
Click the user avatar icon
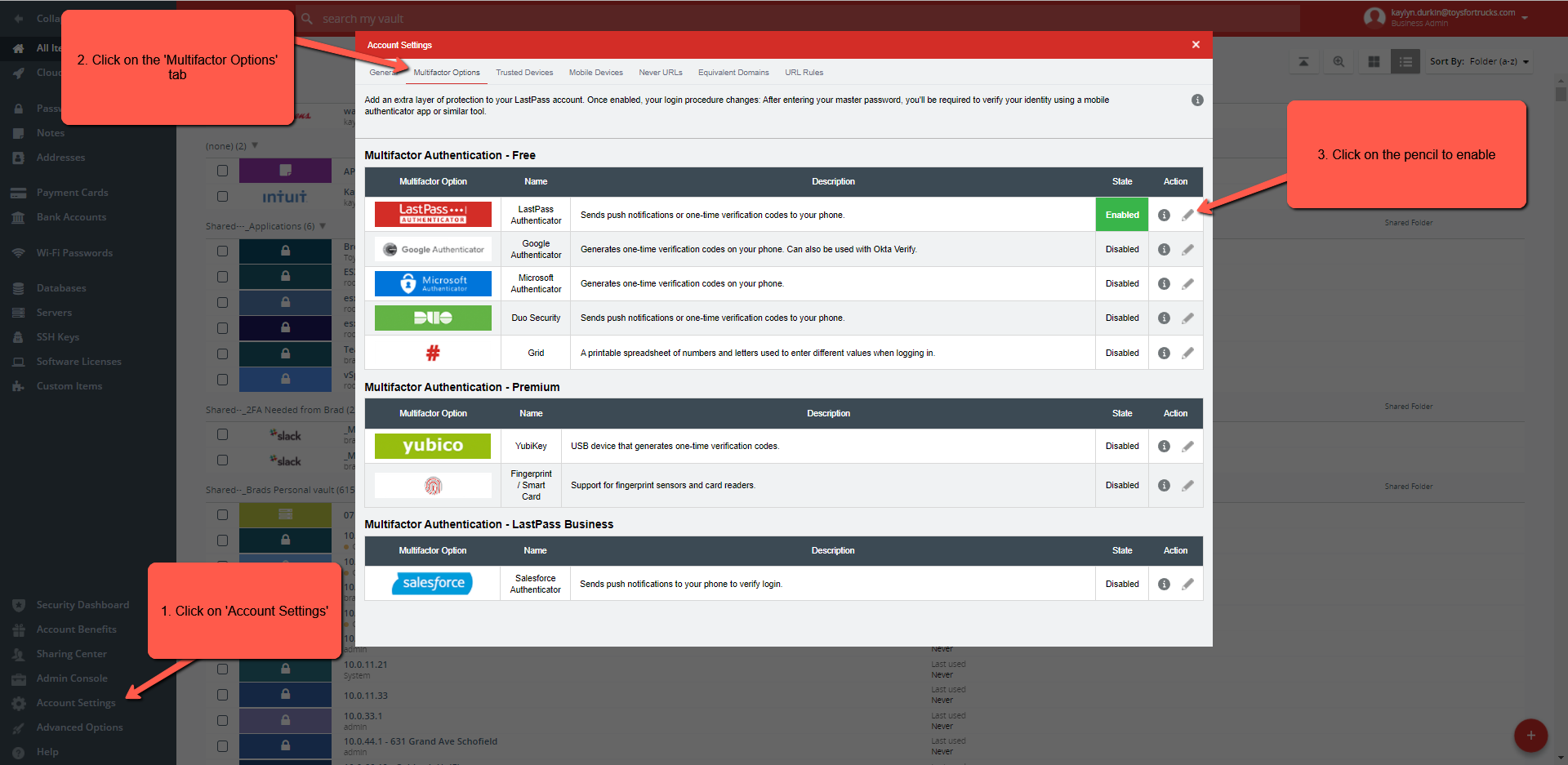1374,17
